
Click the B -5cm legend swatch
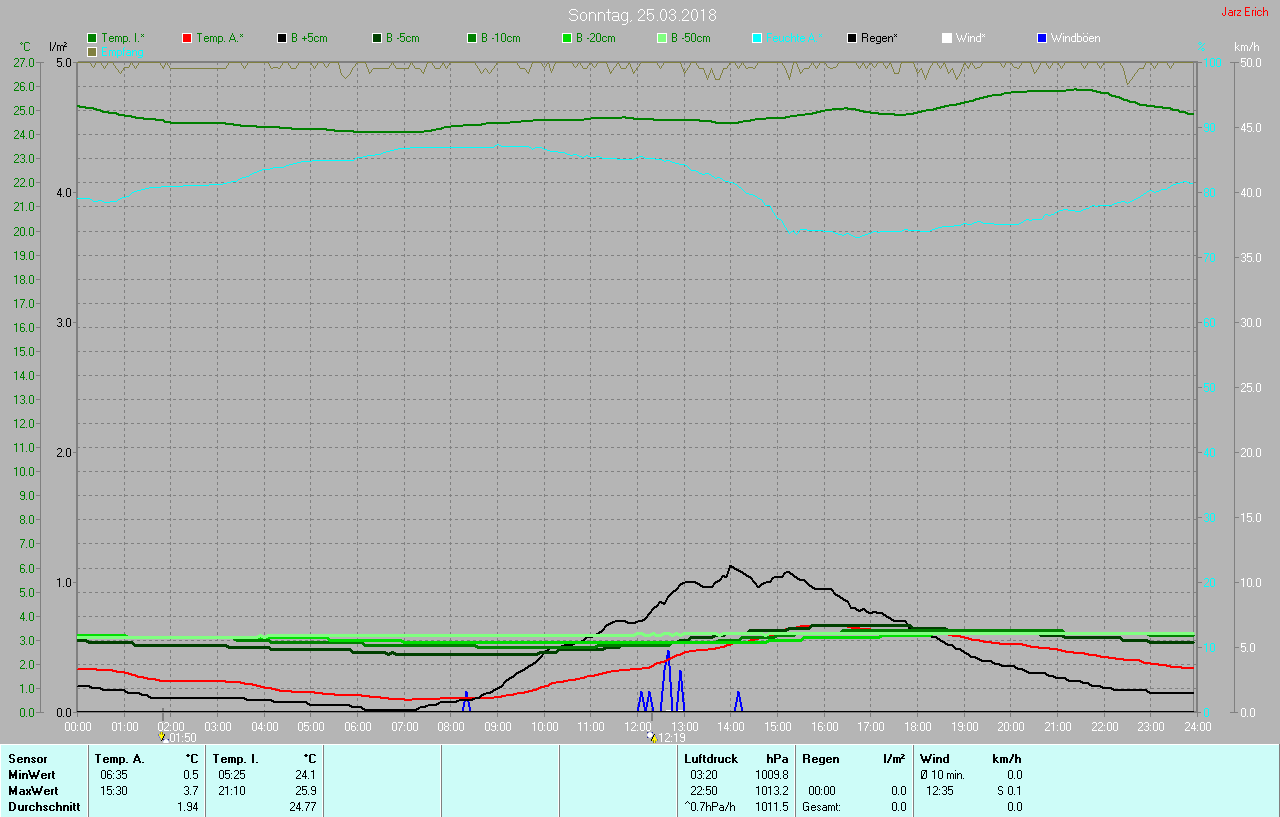pos(377,38)
